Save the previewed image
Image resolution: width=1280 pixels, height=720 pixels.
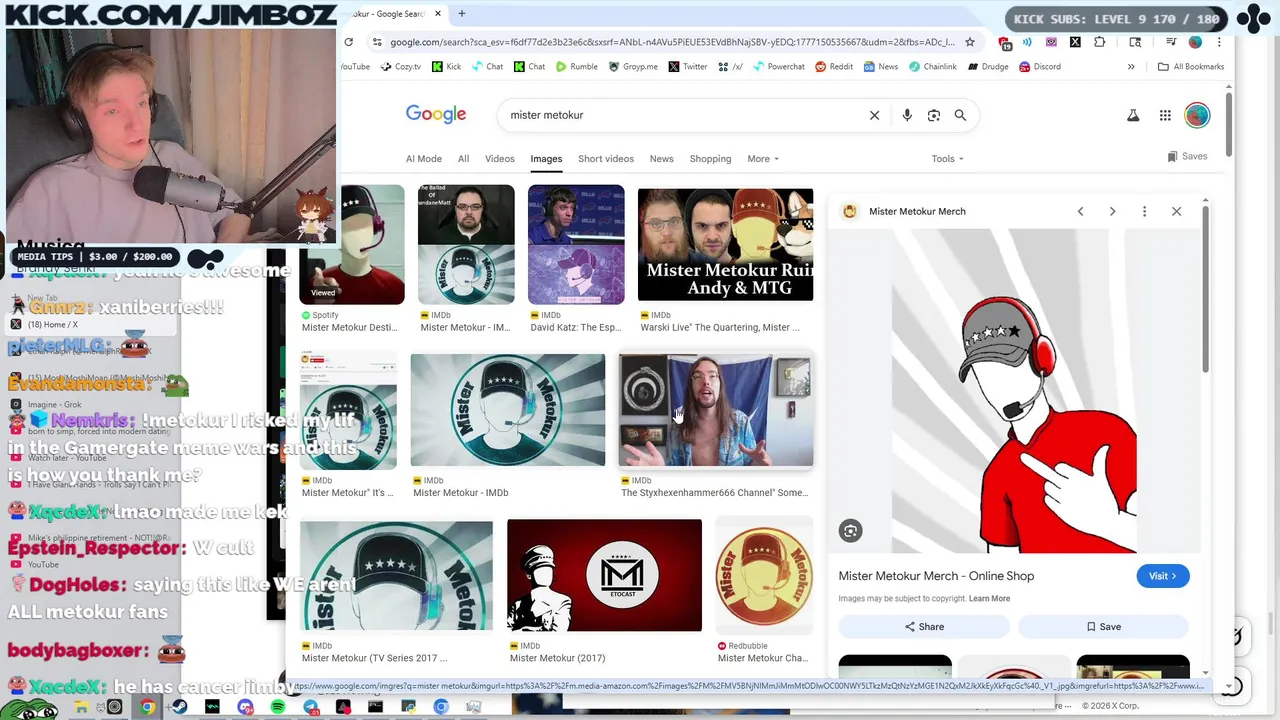pyautogui.click(x=1103, y=627)
